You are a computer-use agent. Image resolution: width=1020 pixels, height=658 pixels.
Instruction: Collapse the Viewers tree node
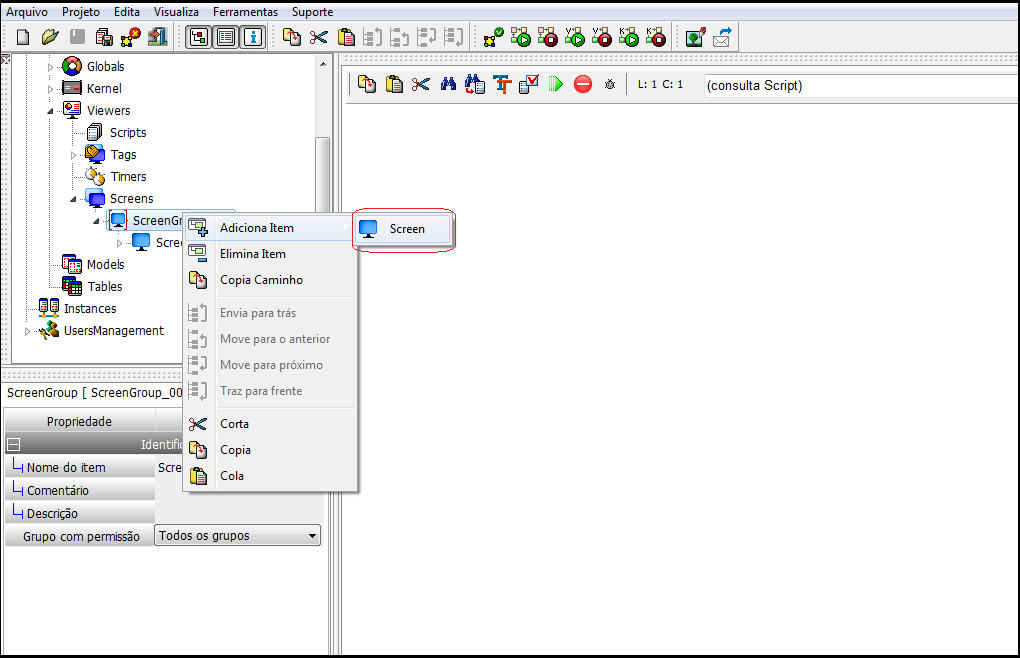(50, 111)
